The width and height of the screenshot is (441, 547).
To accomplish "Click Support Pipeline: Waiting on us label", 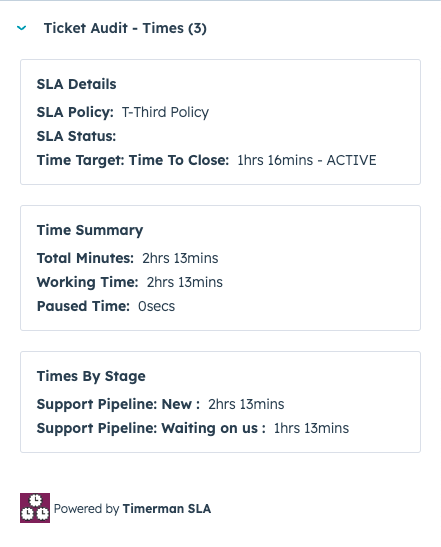I will (151, 428).
